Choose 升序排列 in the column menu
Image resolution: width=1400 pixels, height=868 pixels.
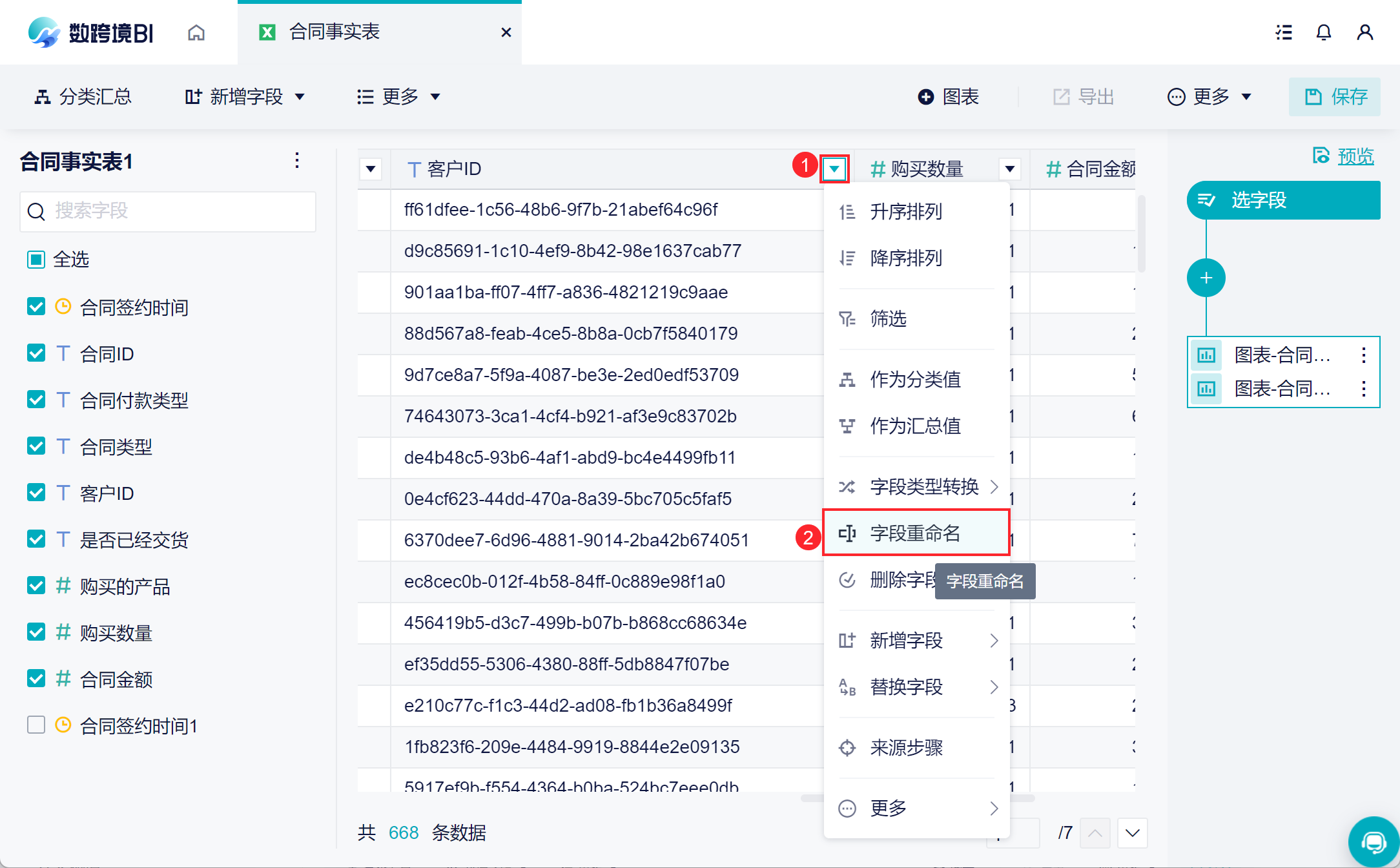pyautogui.click(x=905, y=211)
